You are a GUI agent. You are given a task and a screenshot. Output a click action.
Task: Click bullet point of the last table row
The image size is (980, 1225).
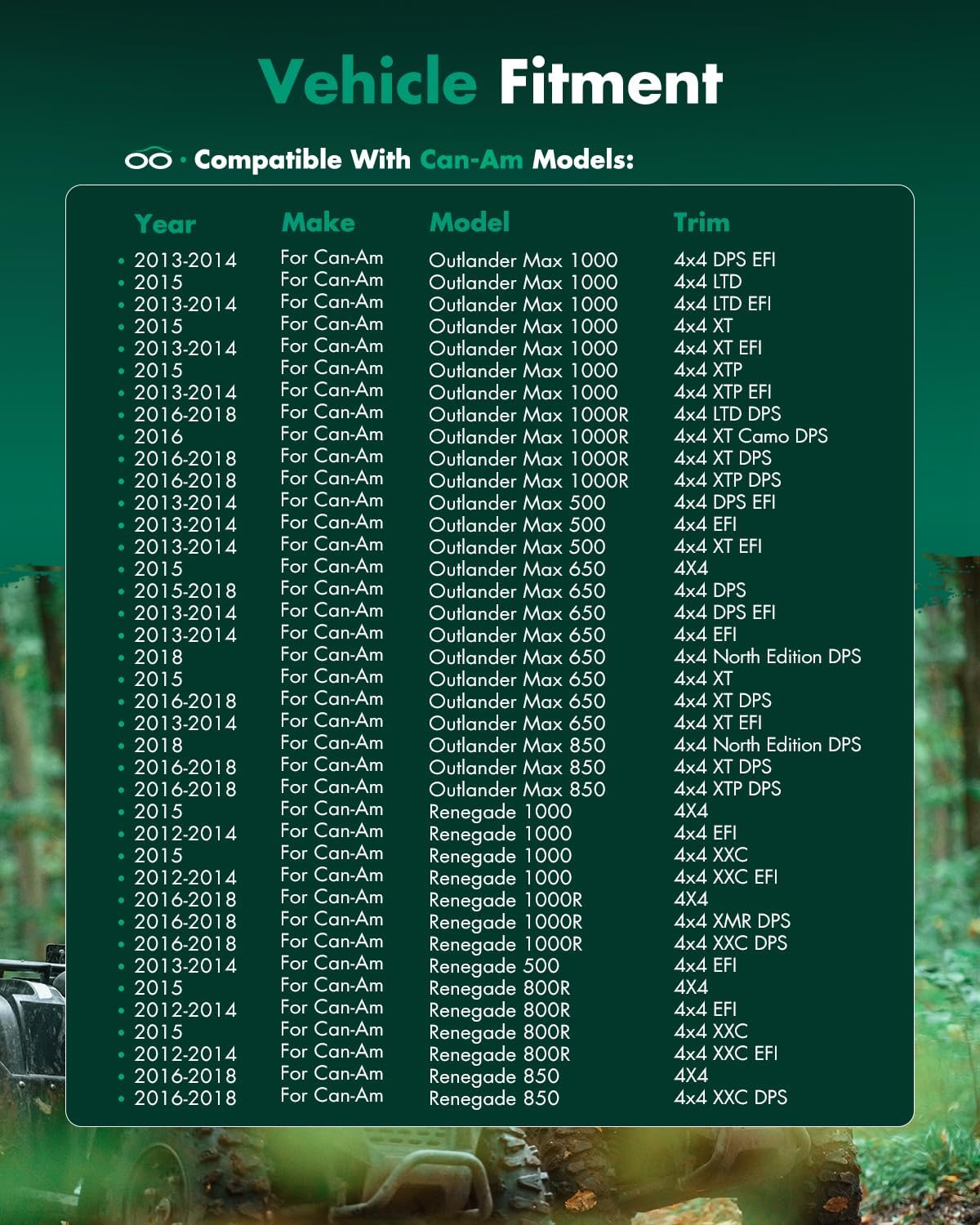121,1099
